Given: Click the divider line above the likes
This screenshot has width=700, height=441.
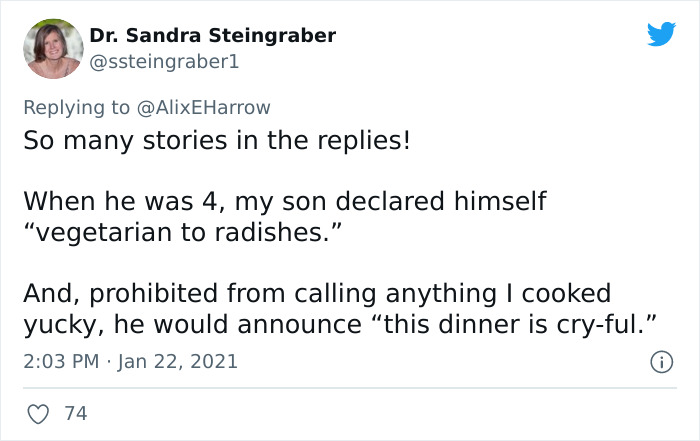Looking at the screenshot, I should (350, 388).
